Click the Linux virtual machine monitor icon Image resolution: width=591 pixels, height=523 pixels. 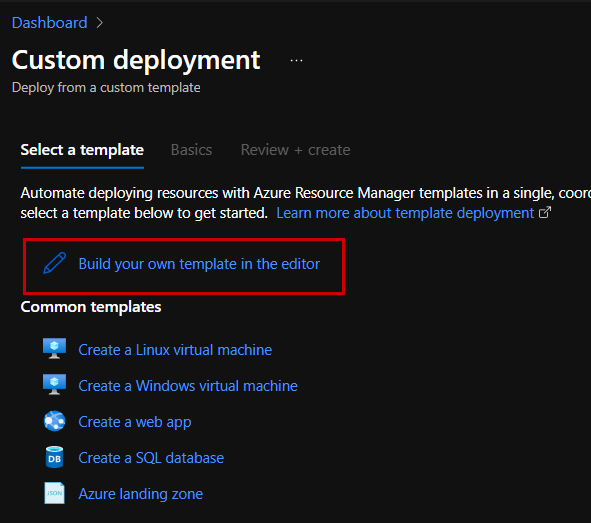[x=54, y=349]
